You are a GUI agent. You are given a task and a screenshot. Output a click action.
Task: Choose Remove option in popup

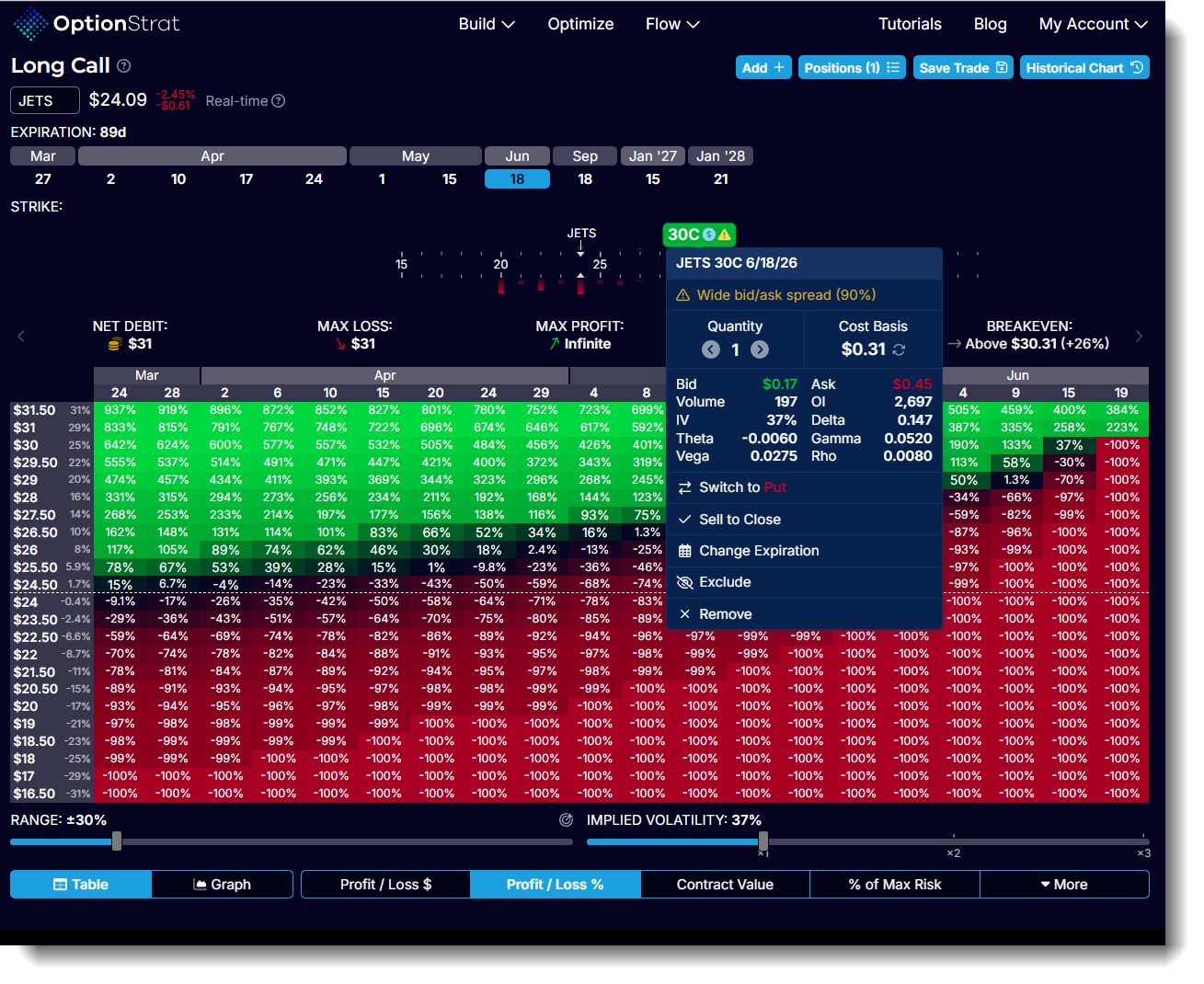(x=805, y=614)
